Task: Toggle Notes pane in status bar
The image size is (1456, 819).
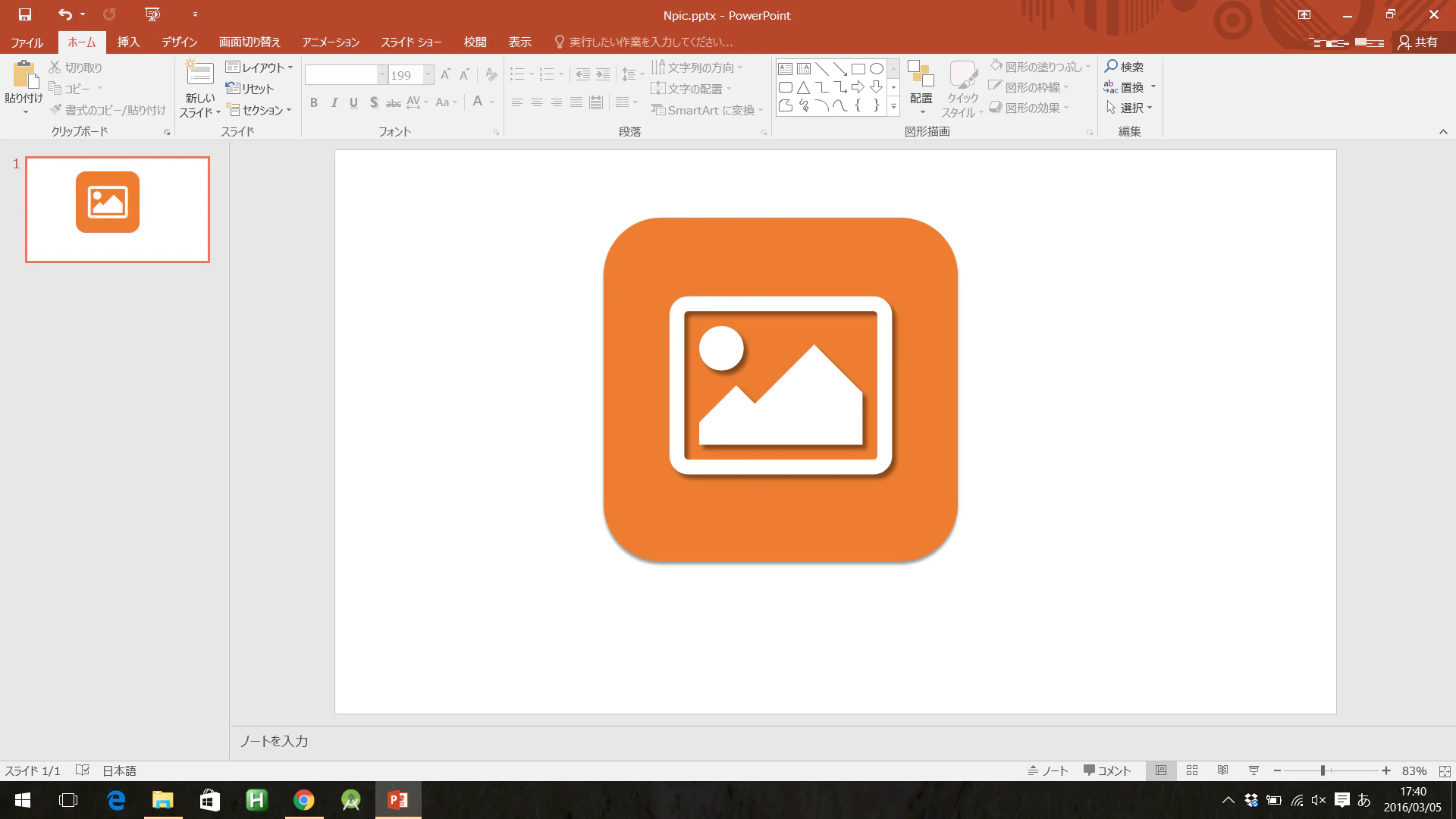Action: pos(1047,770)
